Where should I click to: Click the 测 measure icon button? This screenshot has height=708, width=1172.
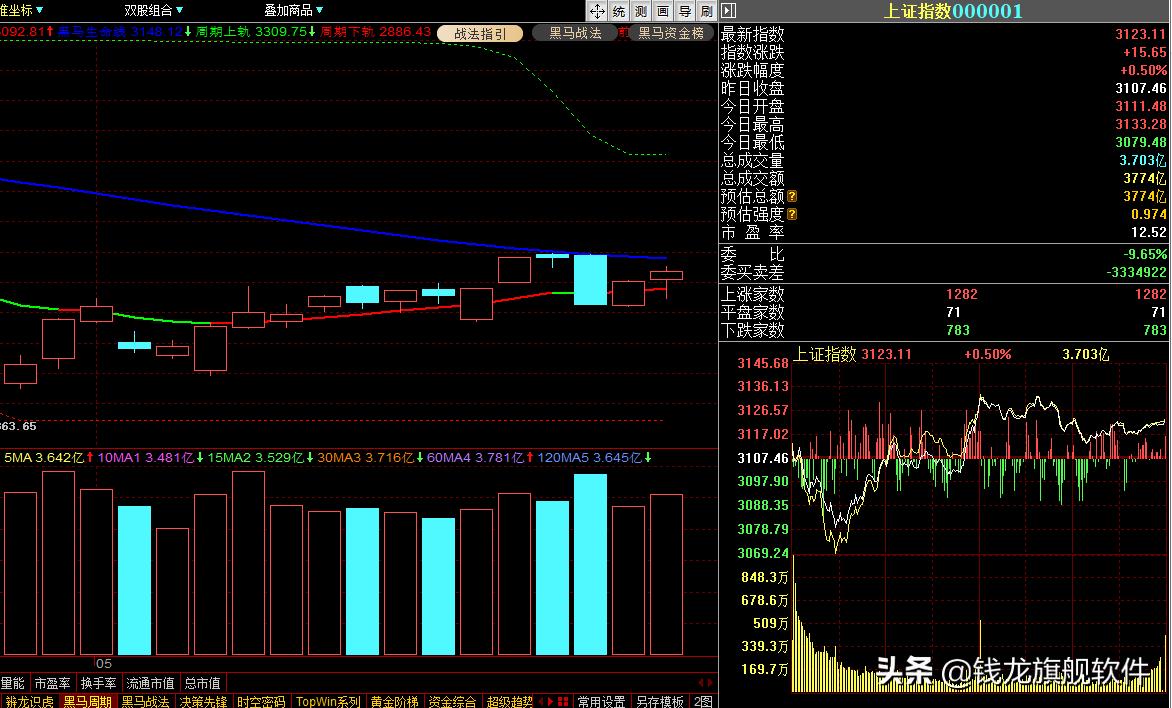[x=641, y=11]
